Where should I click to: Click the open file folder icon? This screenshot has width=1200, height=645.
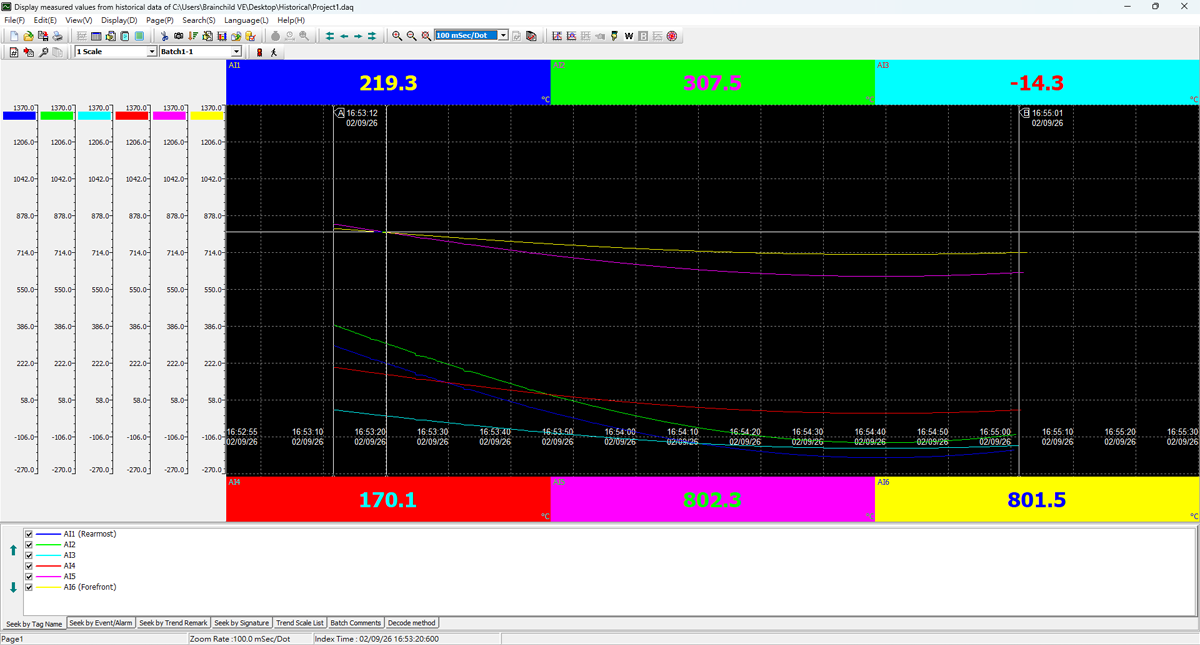29,36
